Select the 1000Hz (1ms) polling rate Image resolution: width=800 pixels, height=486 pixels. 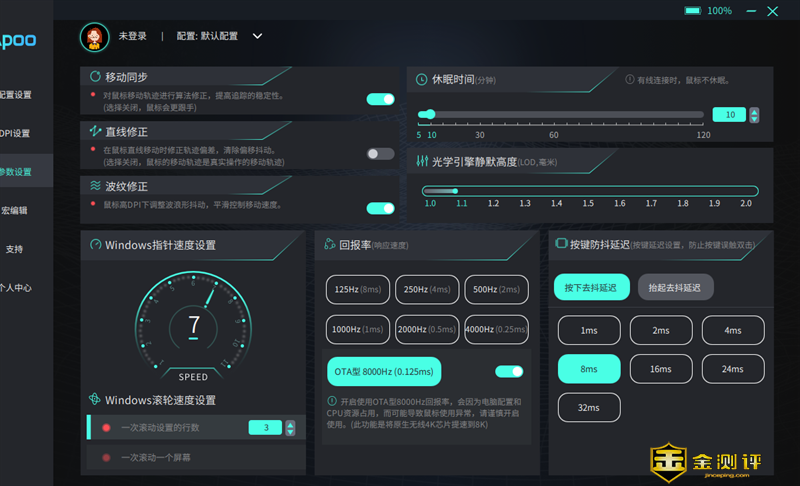[357, 329]
